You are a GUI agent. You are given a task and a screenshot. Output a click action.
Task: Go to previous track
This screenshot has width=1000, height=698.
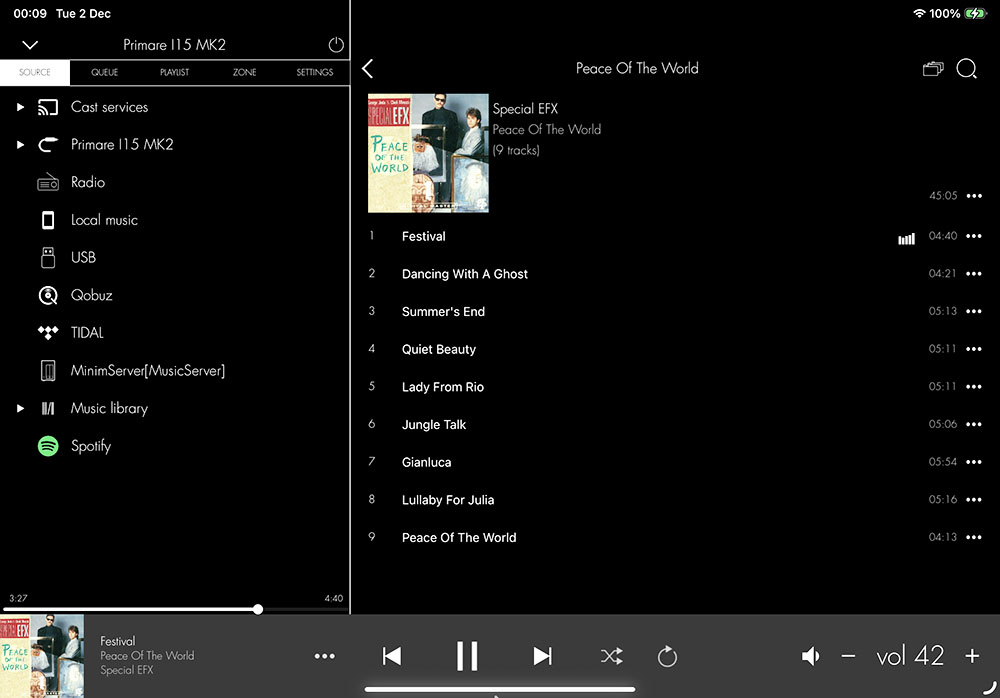(392, 656)
